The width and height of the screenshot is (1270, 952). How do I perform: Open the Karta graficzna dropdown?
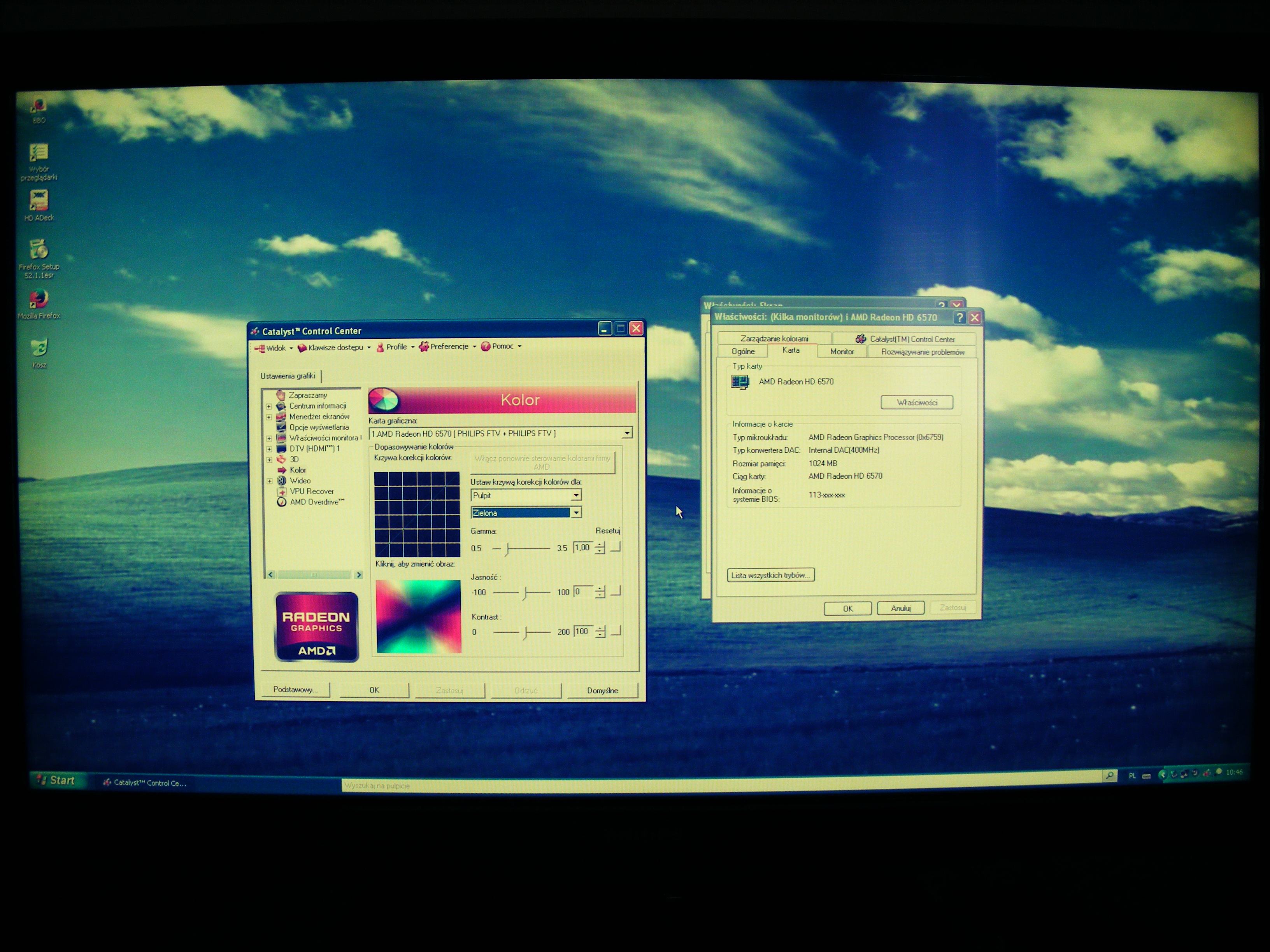627,433
